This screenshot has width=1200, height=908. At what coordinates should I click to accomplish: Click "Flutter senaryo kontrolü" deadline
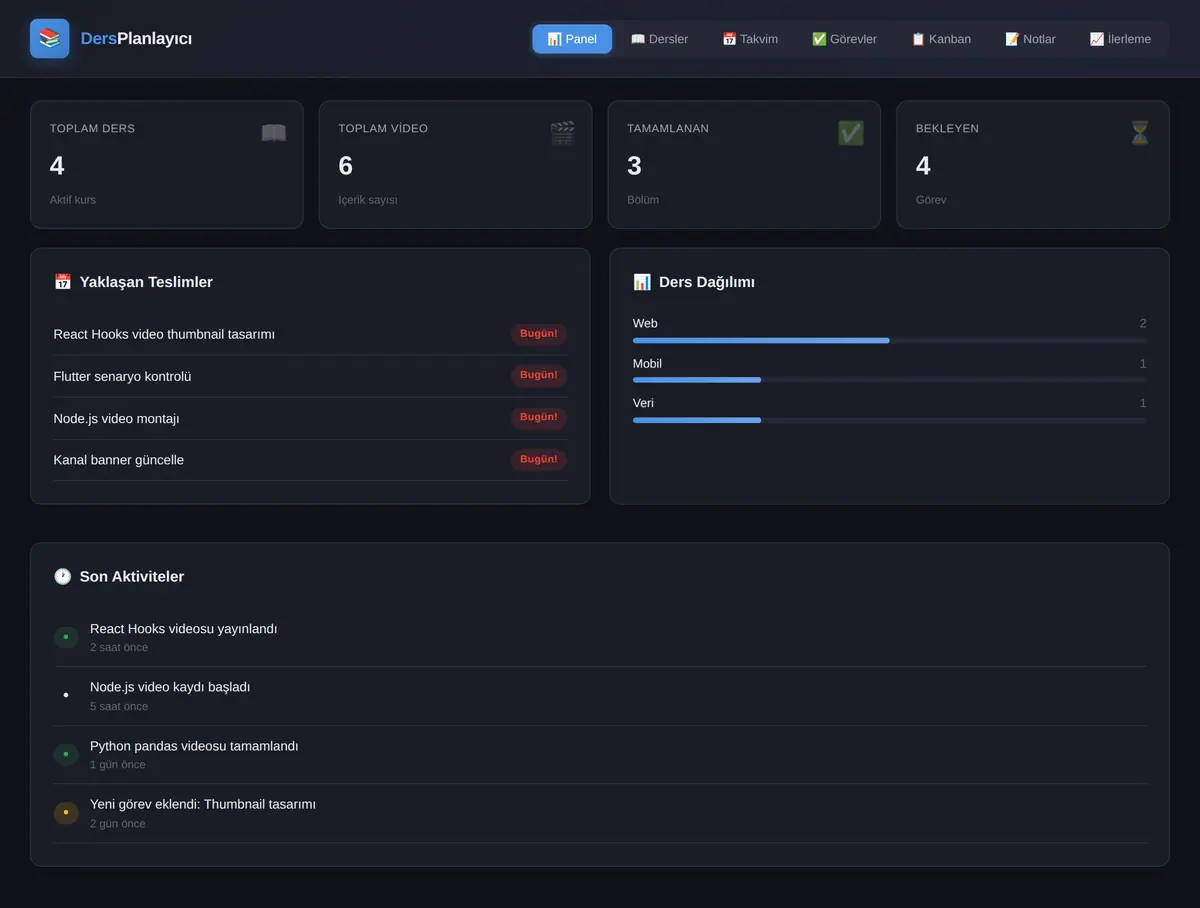coord(122,376)
